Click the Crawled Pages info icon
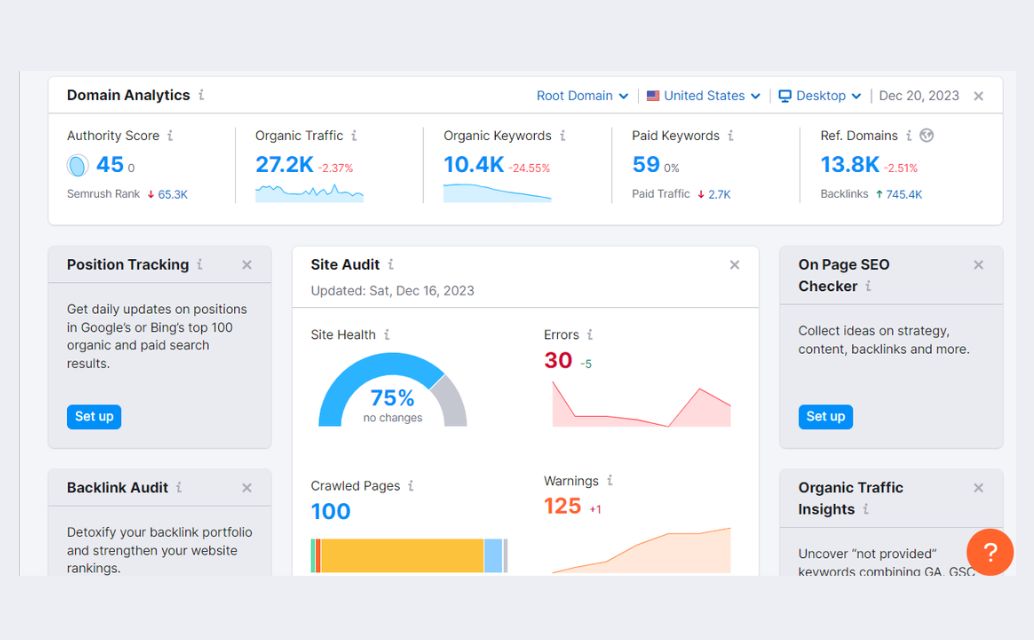Screen dimensions: 1034x640 coord(410,486)
